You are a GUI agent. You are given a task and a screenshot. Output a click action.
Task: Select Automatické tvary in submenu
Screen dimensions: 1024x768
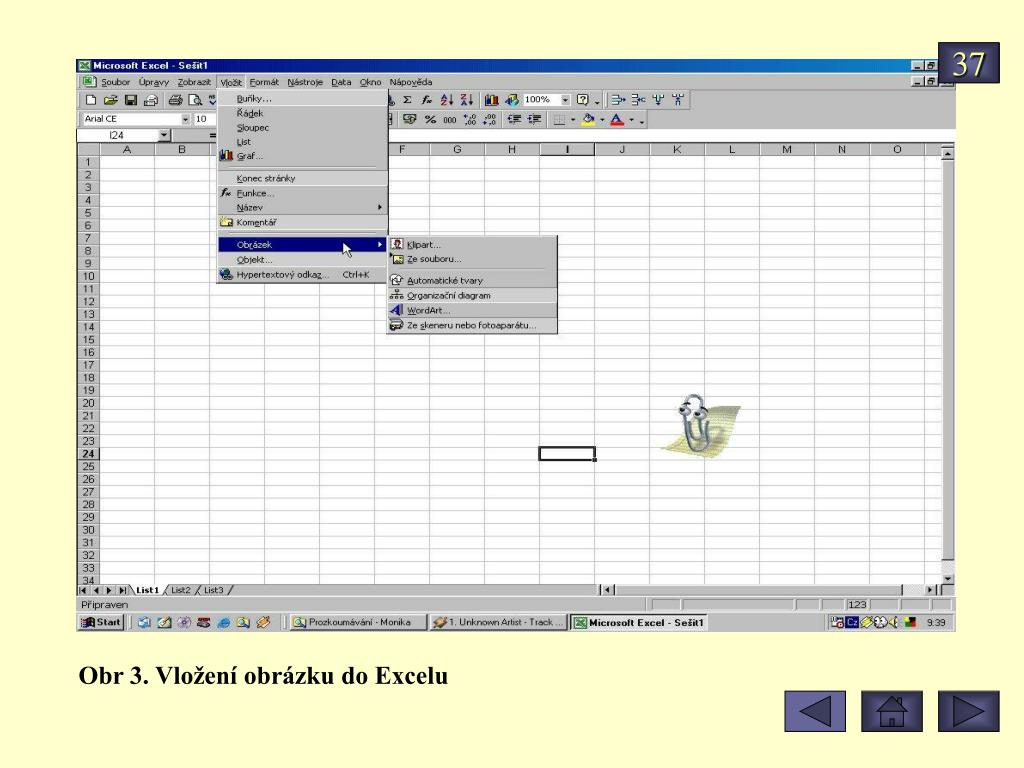click(x=472, y=281)
